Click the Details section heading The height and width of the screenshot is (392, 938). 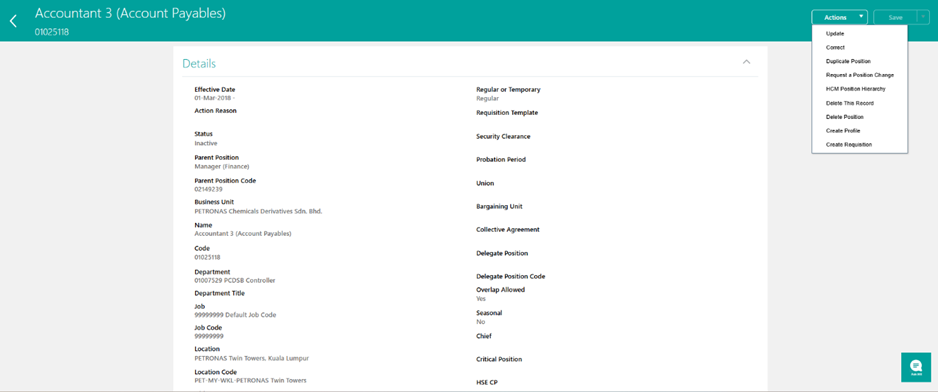click(199, 63)
